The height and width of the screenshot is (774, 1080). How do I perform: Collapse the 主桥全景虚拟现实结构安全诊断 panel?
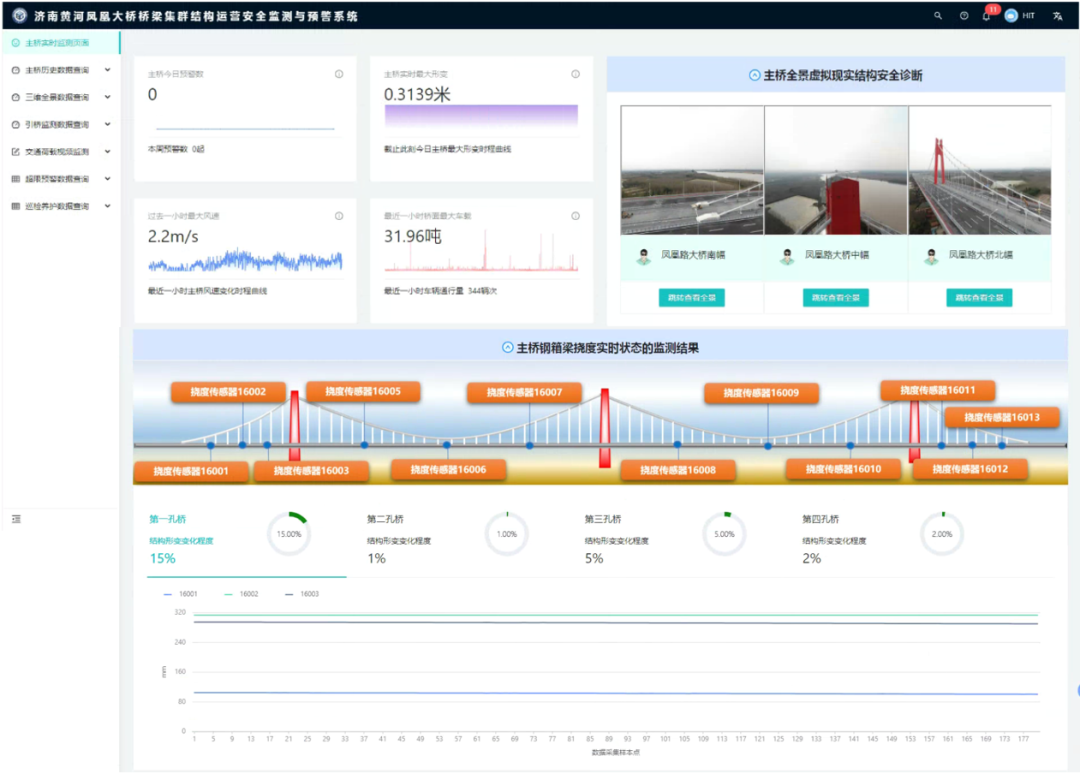pyautogui.click(x=755, y=75)
